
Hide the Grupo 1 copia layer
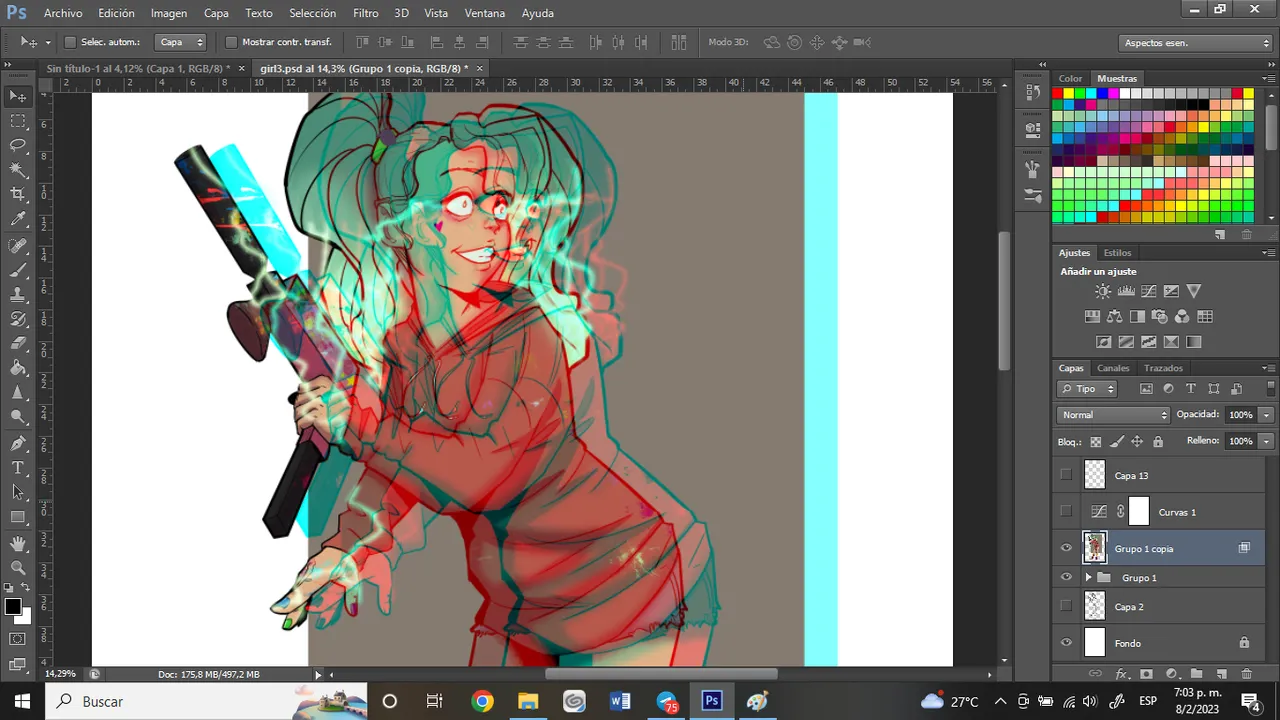point(1066,548)
